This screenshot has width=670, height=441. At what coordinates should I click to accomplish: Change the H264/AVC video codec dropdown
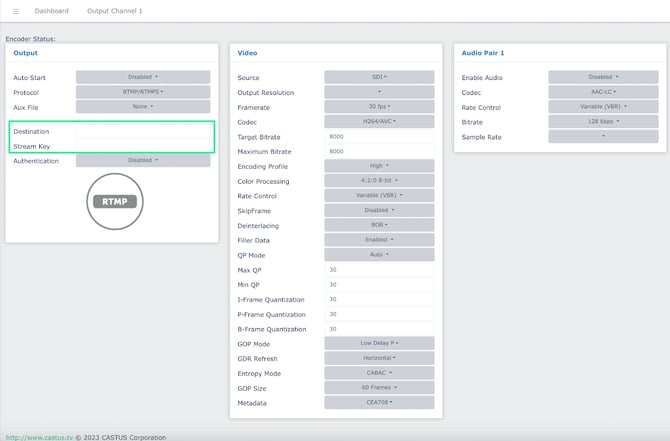379,122
